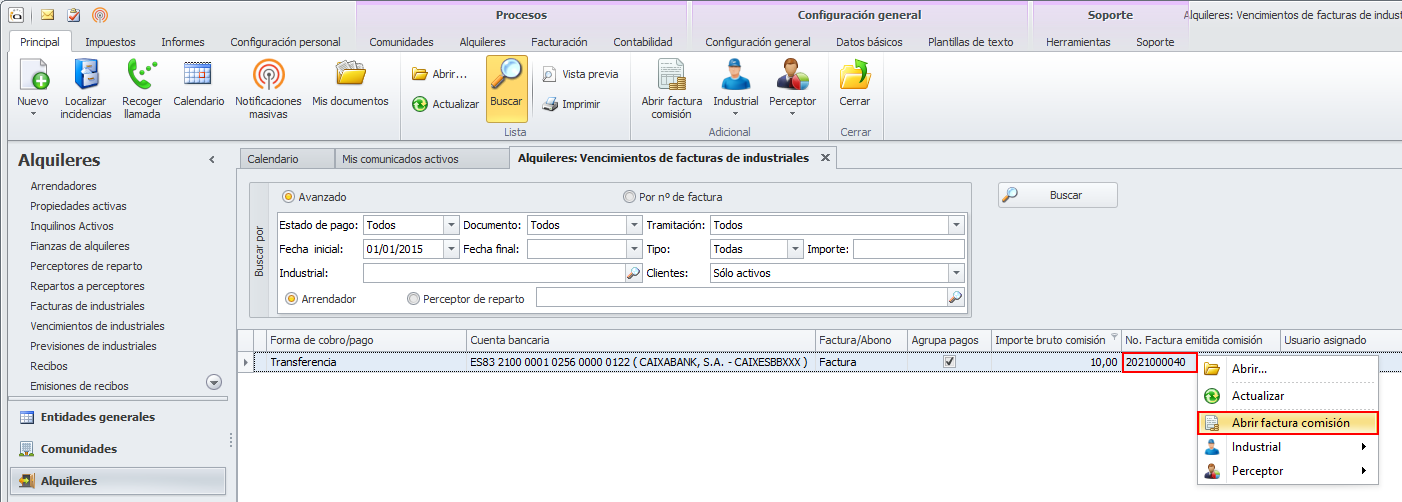Expand the Clientes dropdown list

pos(956,273)
